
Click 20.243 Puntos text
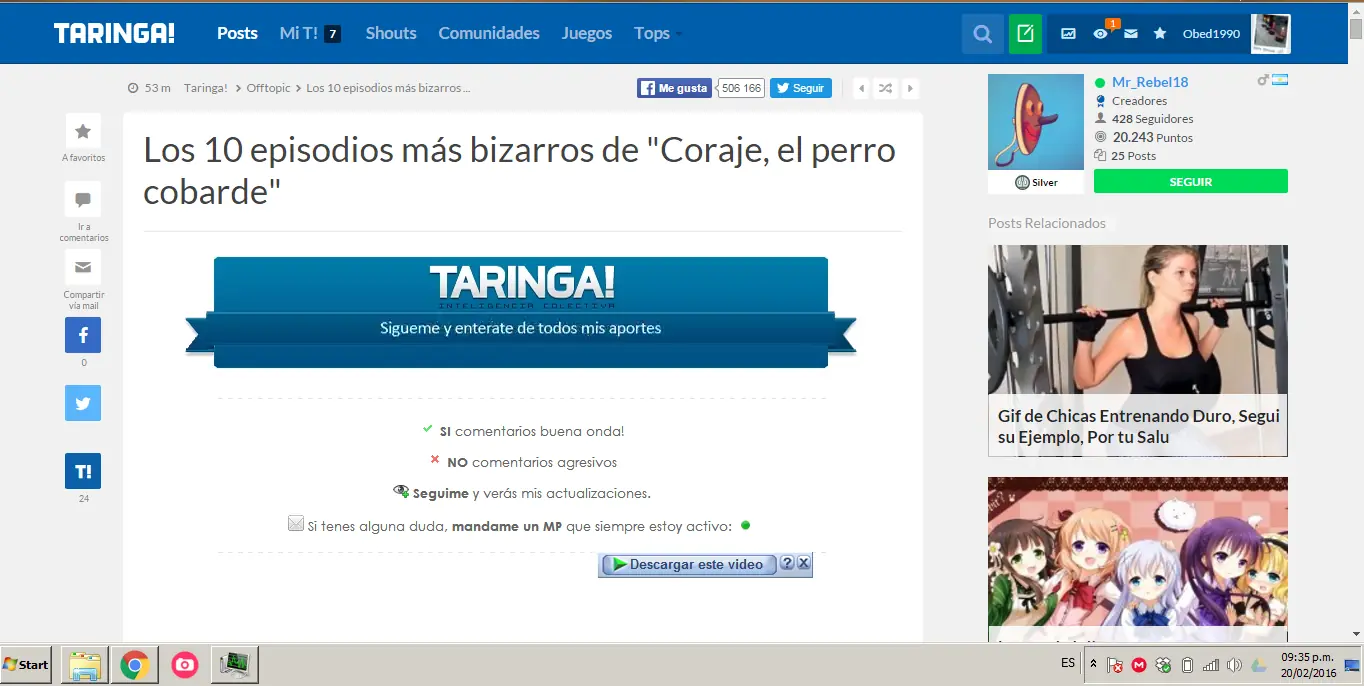tap(1152, 138)
